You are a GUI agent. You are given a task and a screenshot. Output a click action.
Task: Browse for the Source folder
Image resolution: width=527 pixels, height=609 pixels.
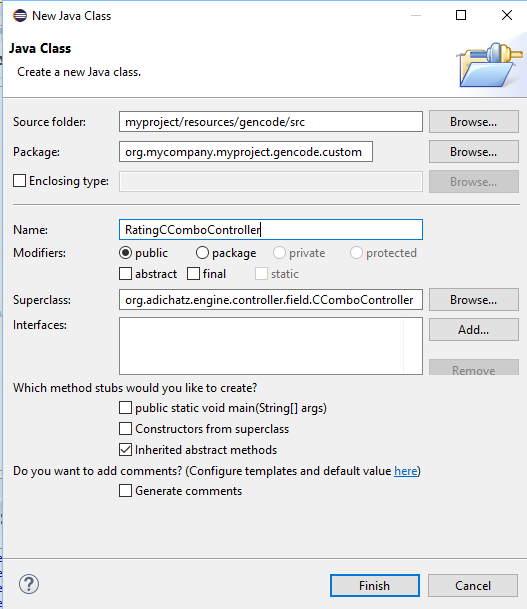(x=474, y=122)
